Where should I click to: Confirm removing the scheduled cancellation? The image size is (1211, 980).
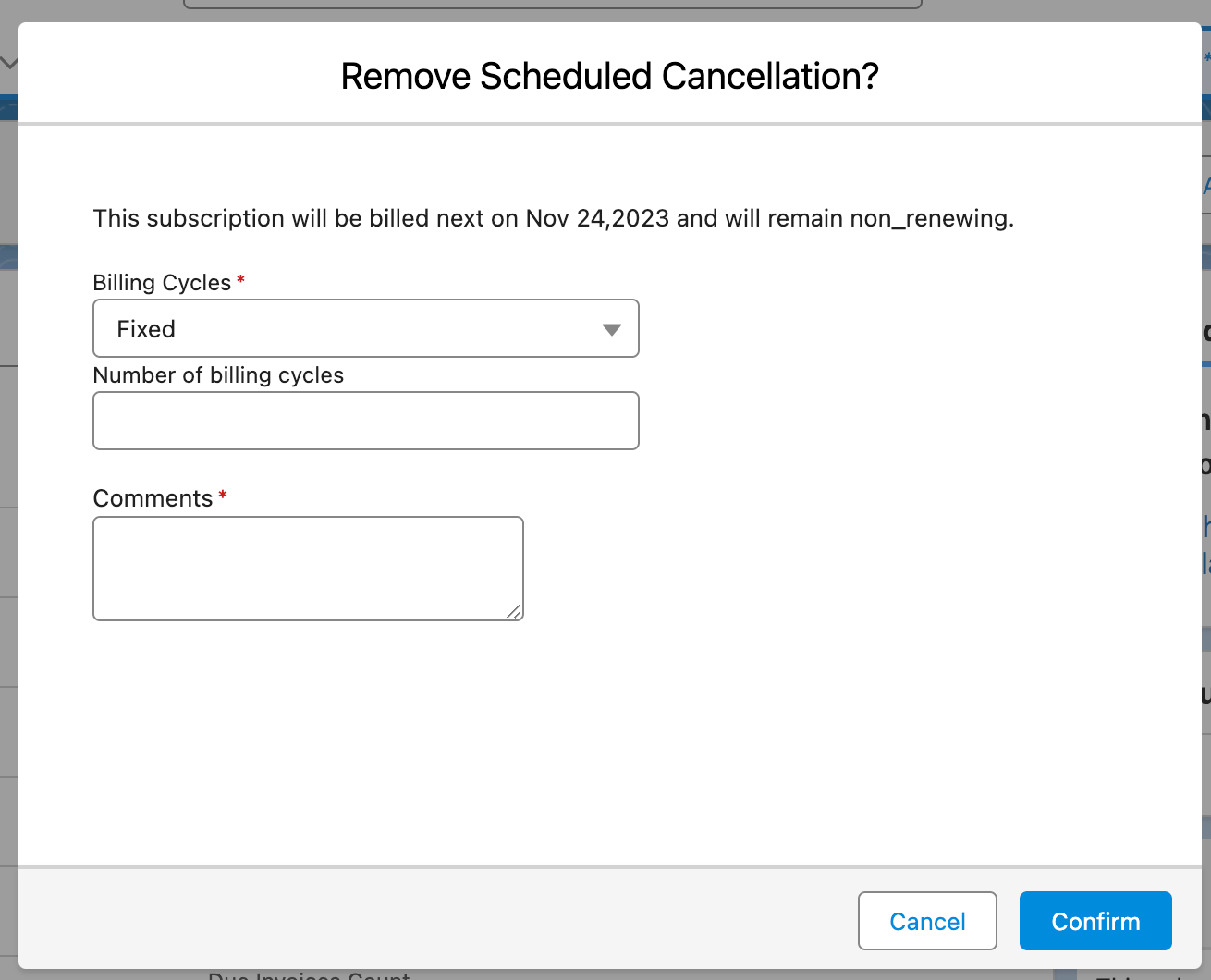(x=1095, y=921)
